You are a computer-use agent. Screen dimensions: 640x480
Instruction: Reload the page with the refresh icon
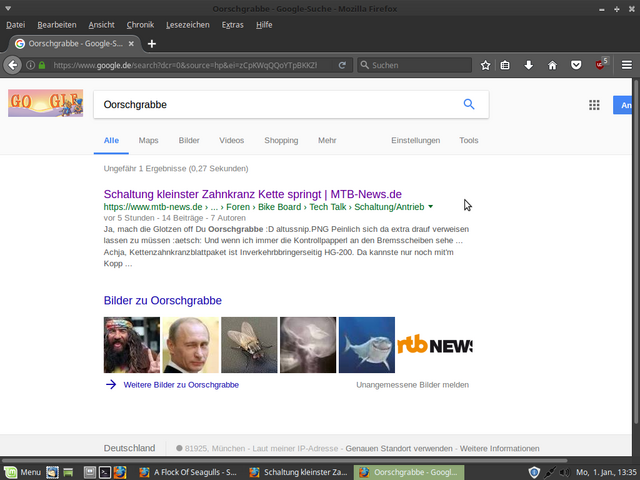(342, 65)
